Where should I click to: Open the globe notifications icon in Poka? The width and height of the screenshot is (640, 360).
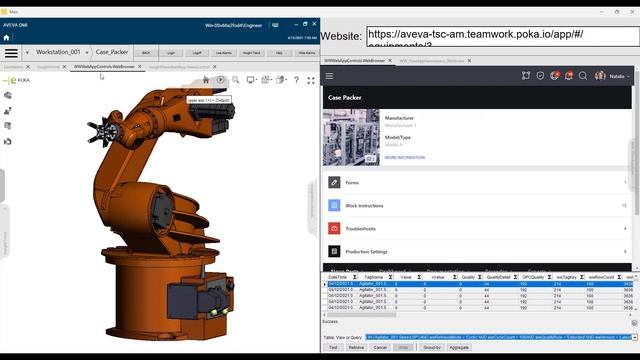point(554,76)
